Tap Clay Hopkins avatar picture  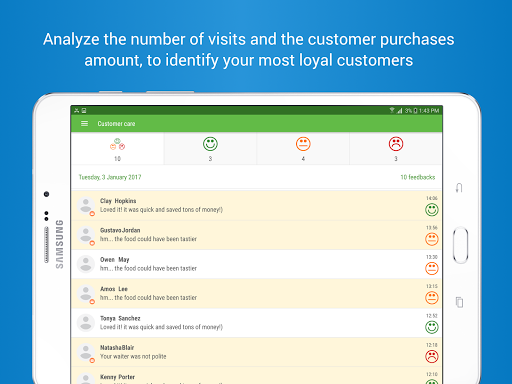[x=86, y=205]
